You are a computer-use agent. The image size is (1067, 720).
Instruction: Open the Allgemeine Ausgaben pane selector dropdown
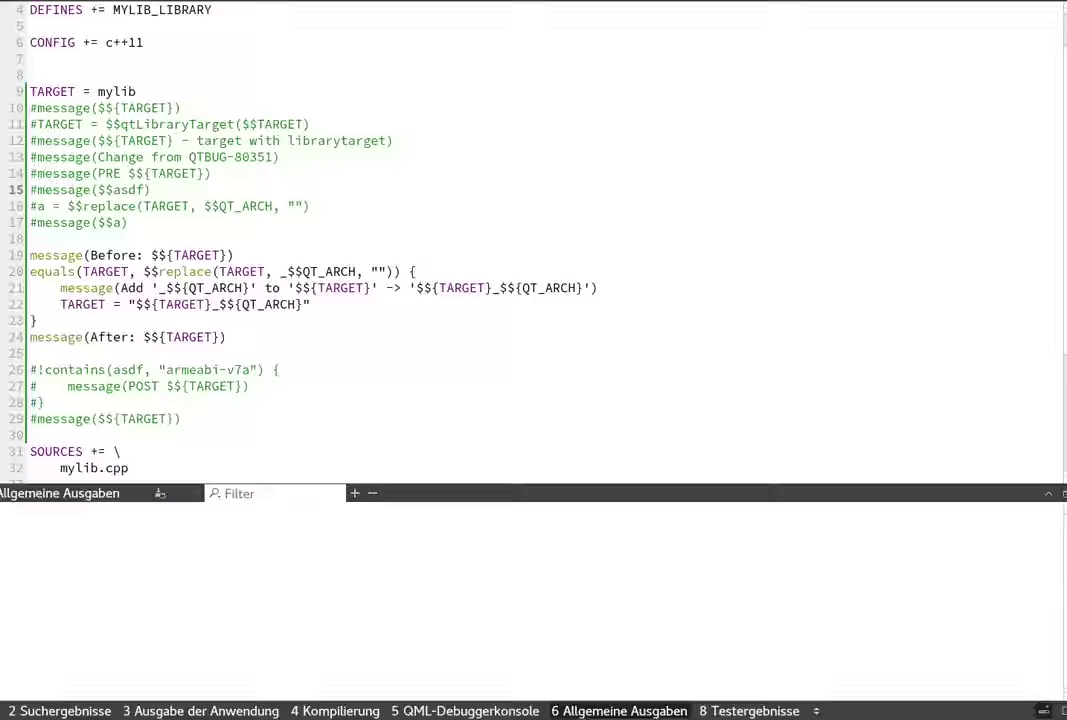pos(60,494)
